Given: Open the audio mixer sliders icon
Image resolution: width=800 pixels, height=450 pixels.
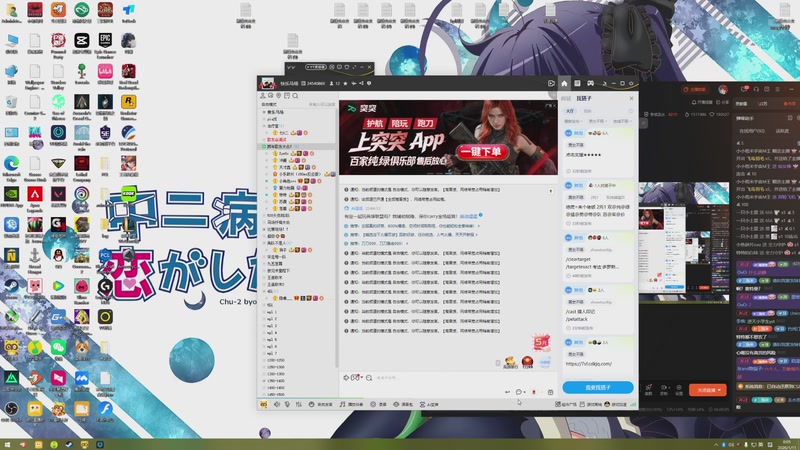Looking at the screenshot, I should coord(298,404).
